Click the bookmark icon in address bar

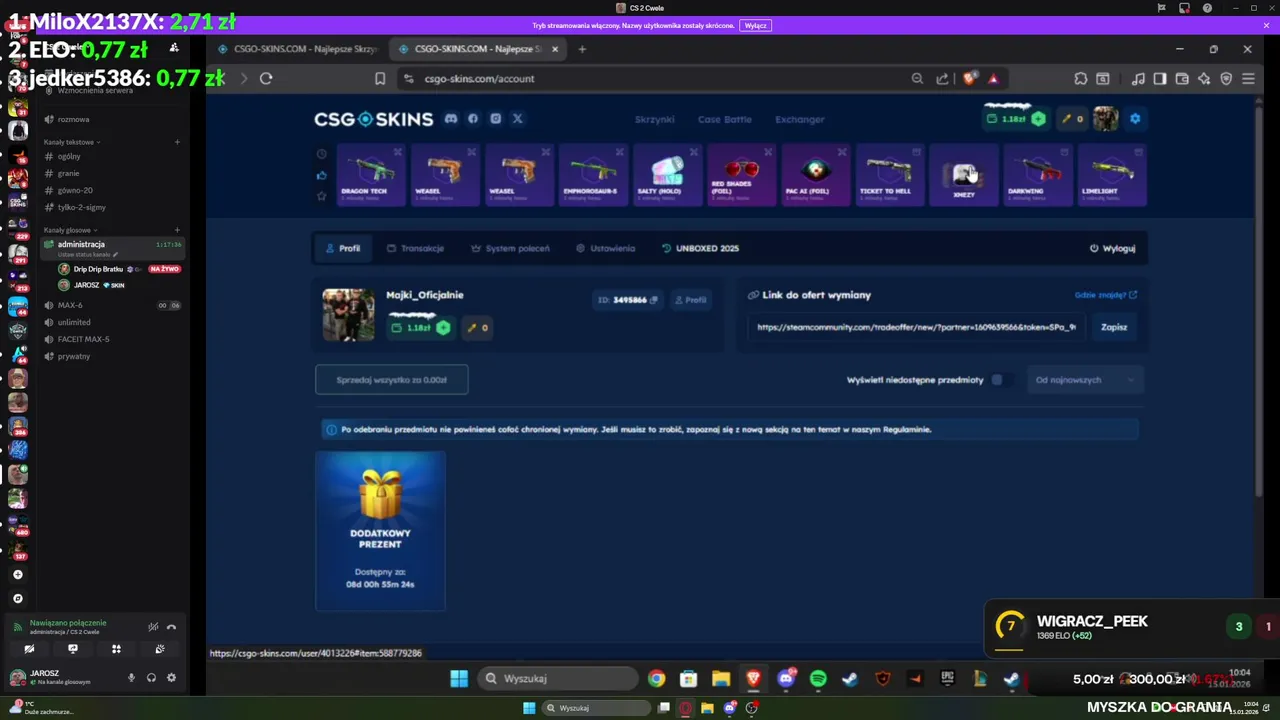380,78
